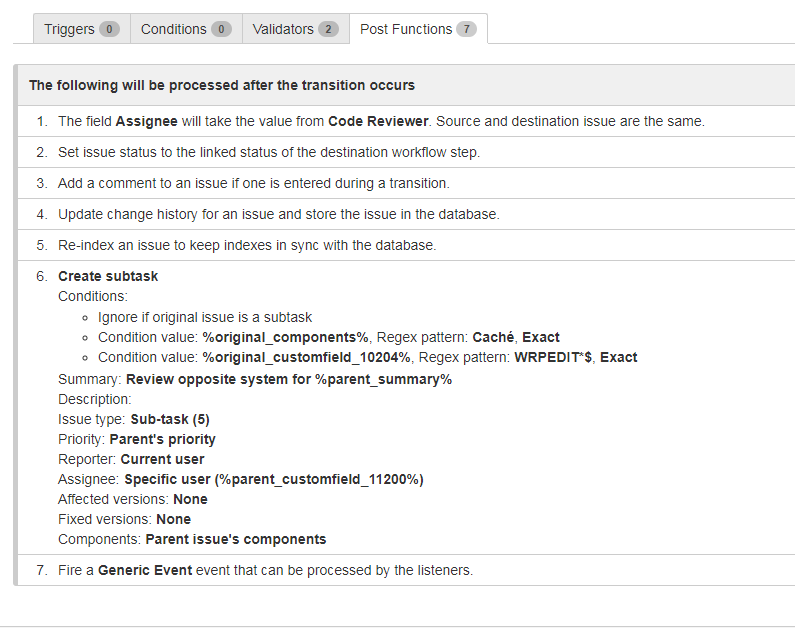Click the Conditions count badge showing 0
The image size is (795, 628).
(221, 30)
